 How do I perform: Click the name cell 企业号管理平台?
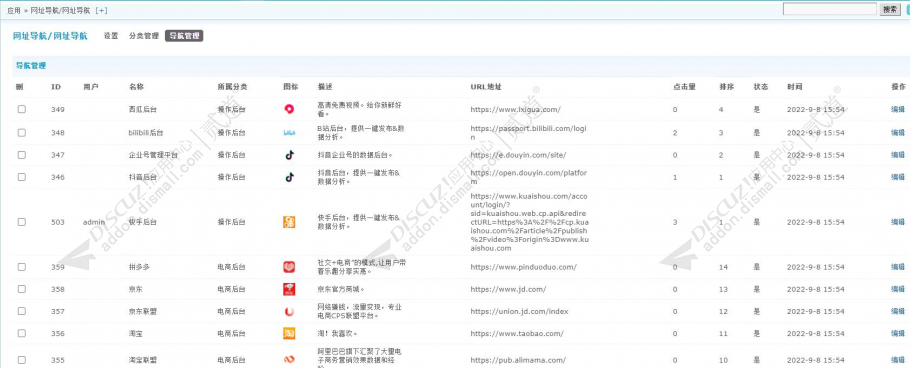click(153, 155)
